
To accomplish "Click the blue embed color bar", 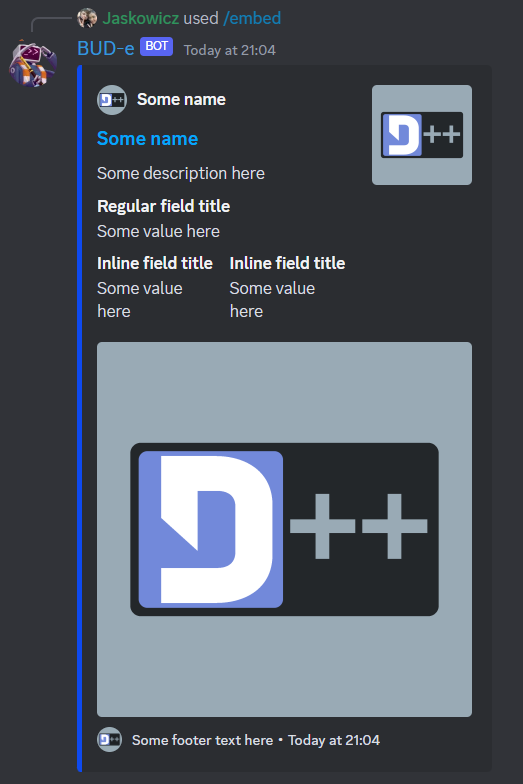I will 80,418.
